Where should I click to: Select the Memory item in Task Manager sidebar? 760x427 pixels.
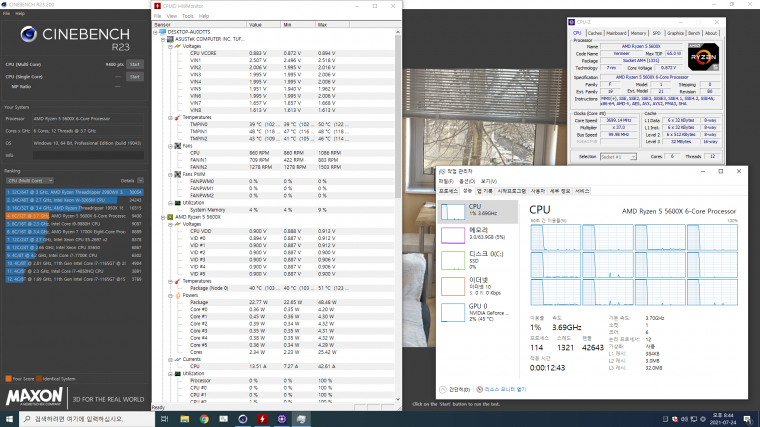(478, 235)
